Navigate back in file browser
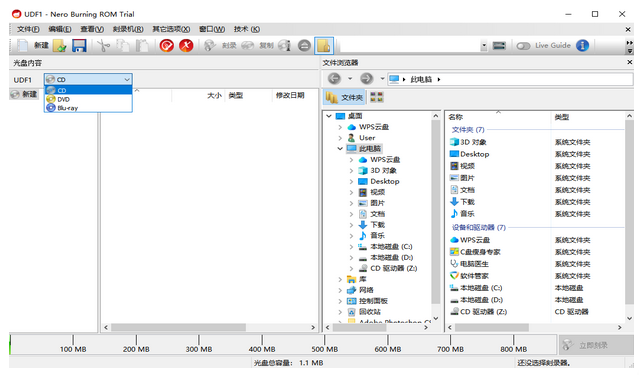This screenshot has height=375, width=639. point(334,79)
